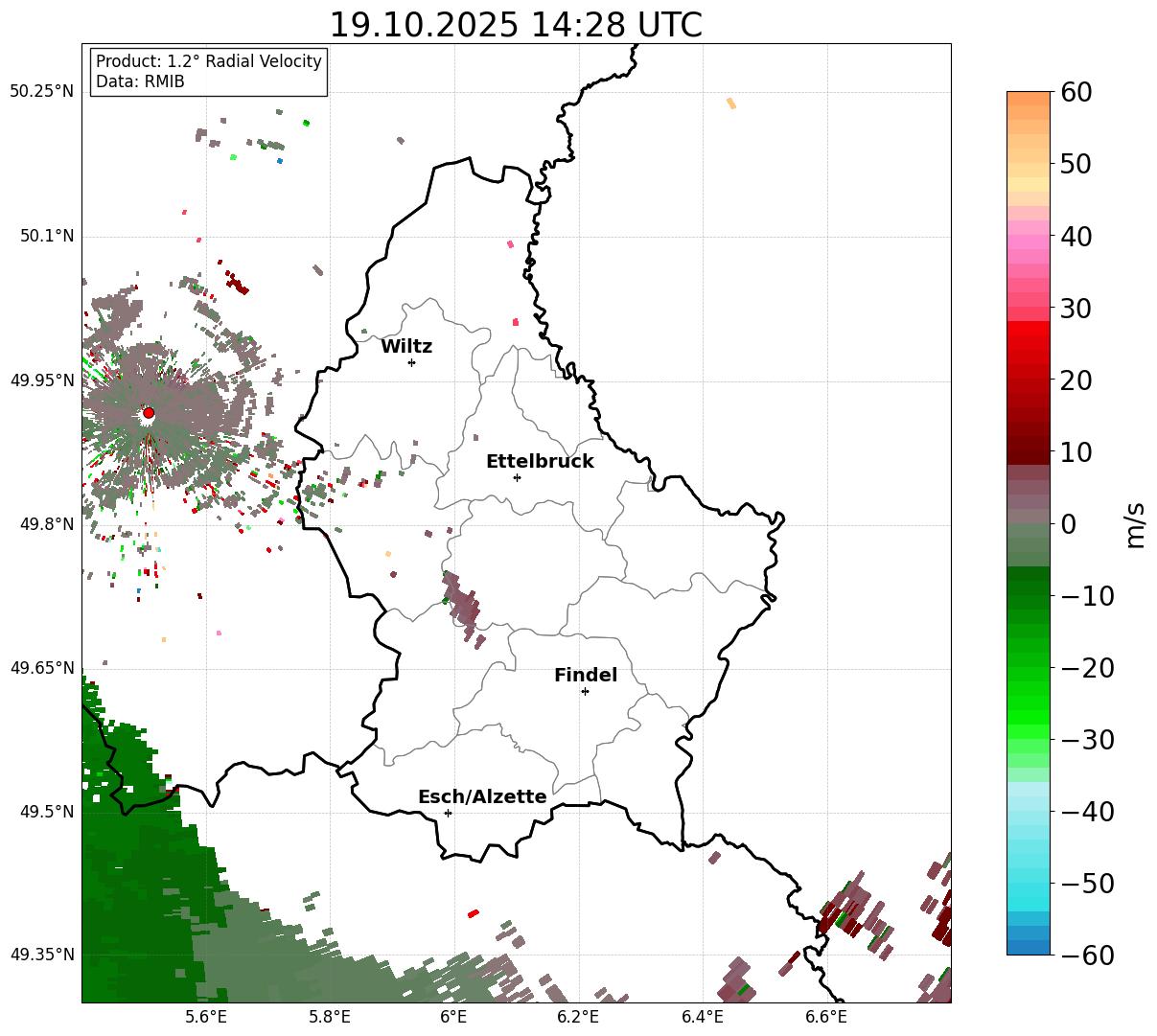Click the colorbar −10 tick label
The image size is (1157, 1036).
click(1086, 596)
